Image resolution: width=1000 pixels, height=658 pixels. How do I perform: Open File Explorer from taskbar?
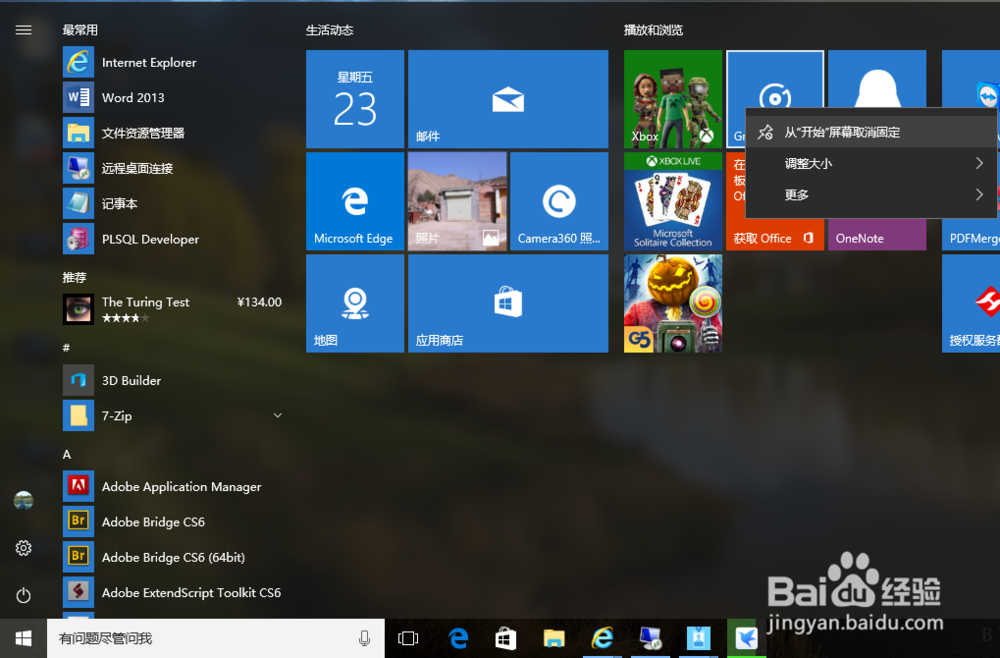[x=554, y=638]
